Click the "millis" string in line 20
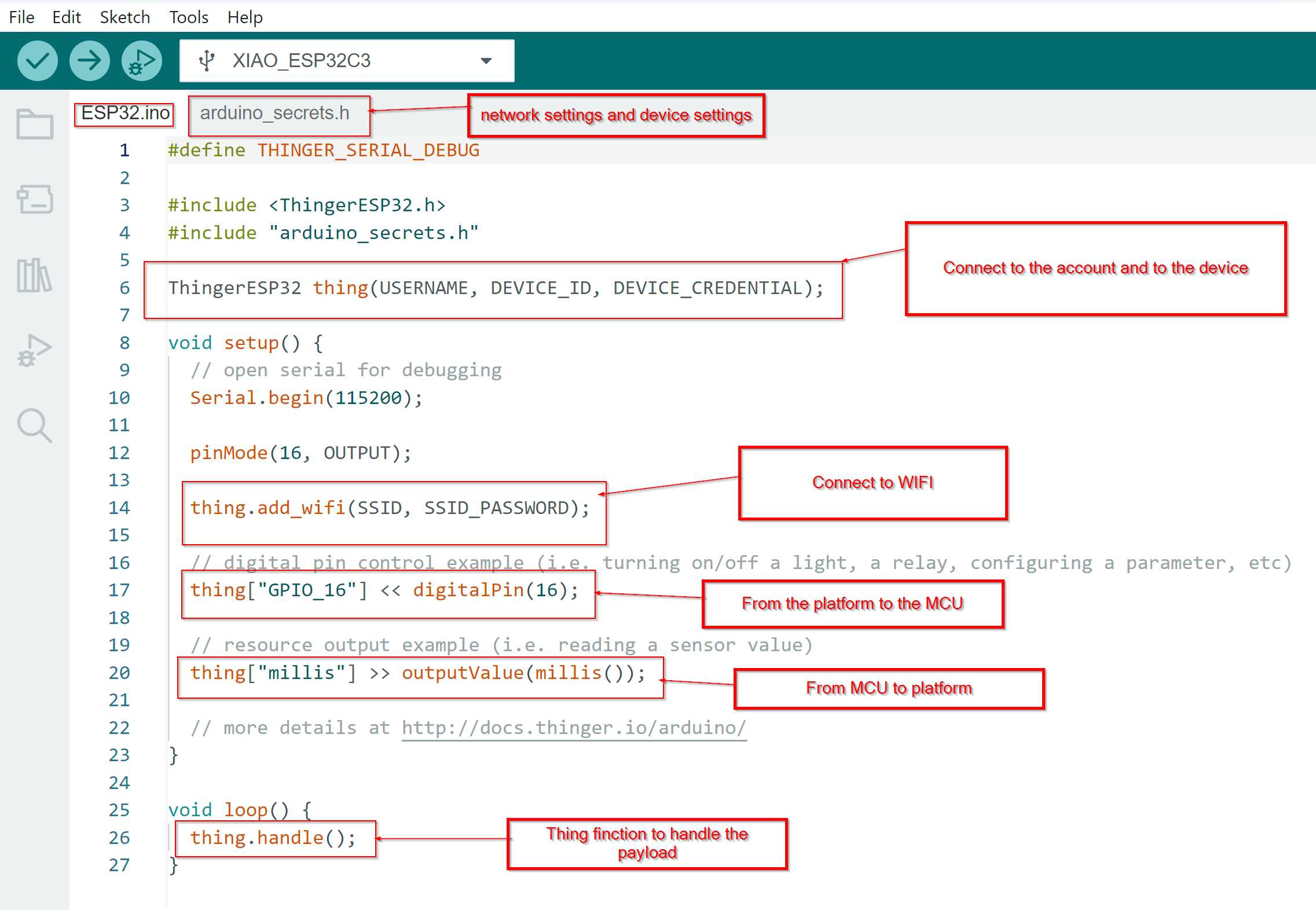Image resolution: width=1316 pixels, height=910 pixels. [x=301, y=673]
